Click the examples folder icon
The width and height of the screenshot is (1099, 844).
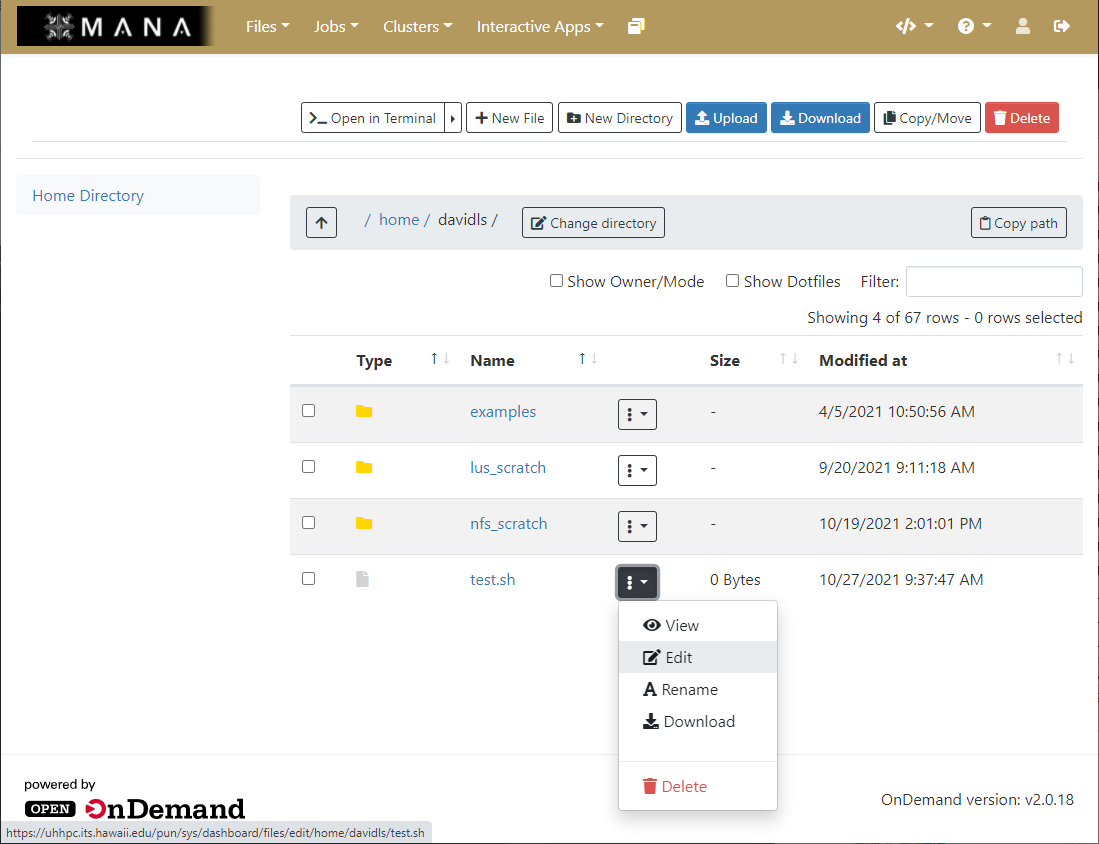coord(364,411)
